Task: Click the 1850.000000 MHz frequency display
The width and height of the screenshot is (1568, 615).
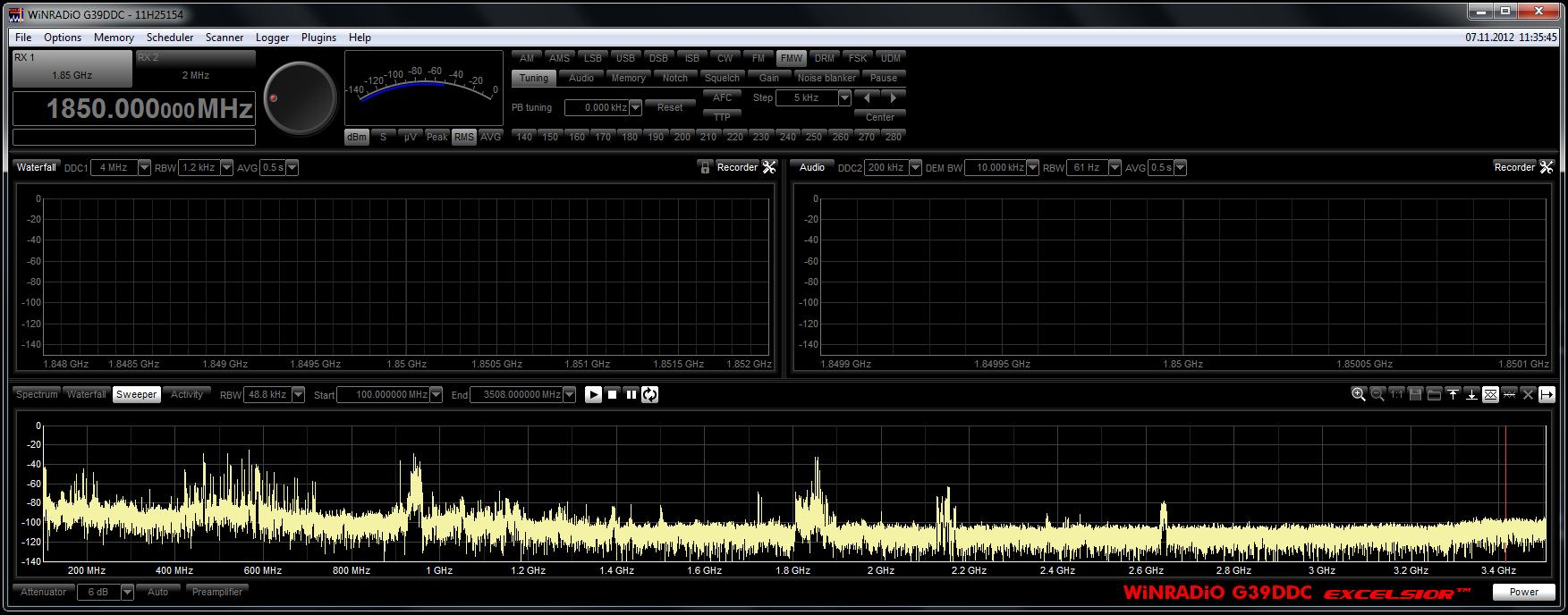Action: [x=134, y=108]
